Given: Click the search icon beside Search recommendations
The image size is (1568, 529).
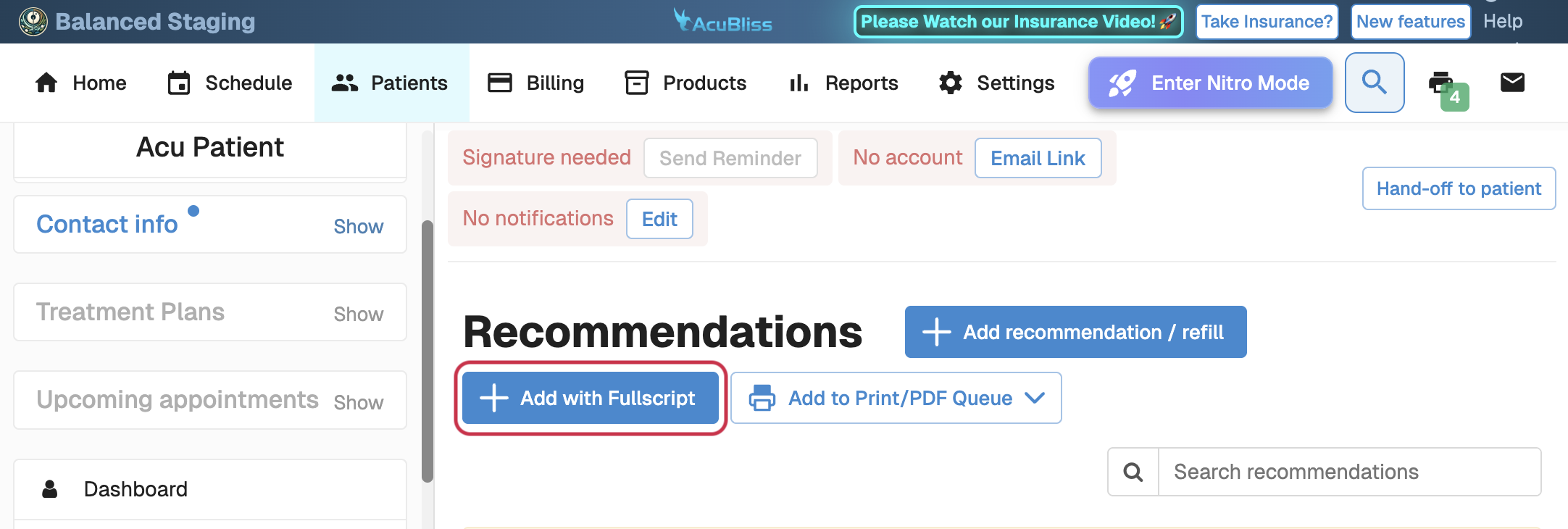Looking at the screenshot, I should point(1133,472).
